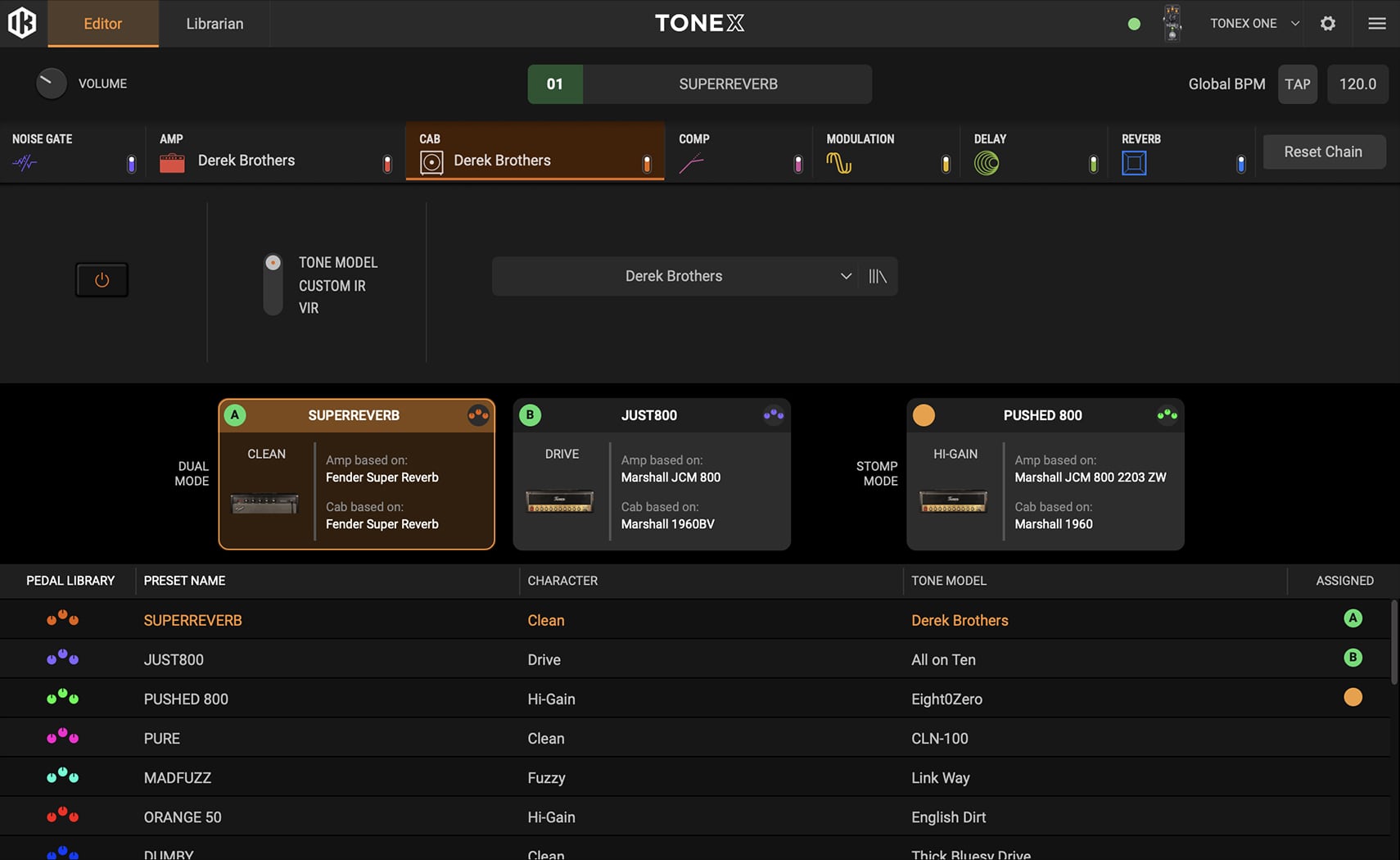This screenshot has width=1400, height=860.
Task: Select the MADFUZZ preset row
Action: 178,778
